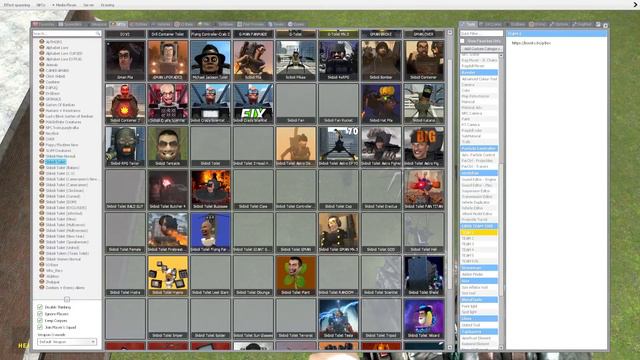Open the Drawing menu in top bar
This screenshot has height=360, width=640.
[x=107, y=5]
